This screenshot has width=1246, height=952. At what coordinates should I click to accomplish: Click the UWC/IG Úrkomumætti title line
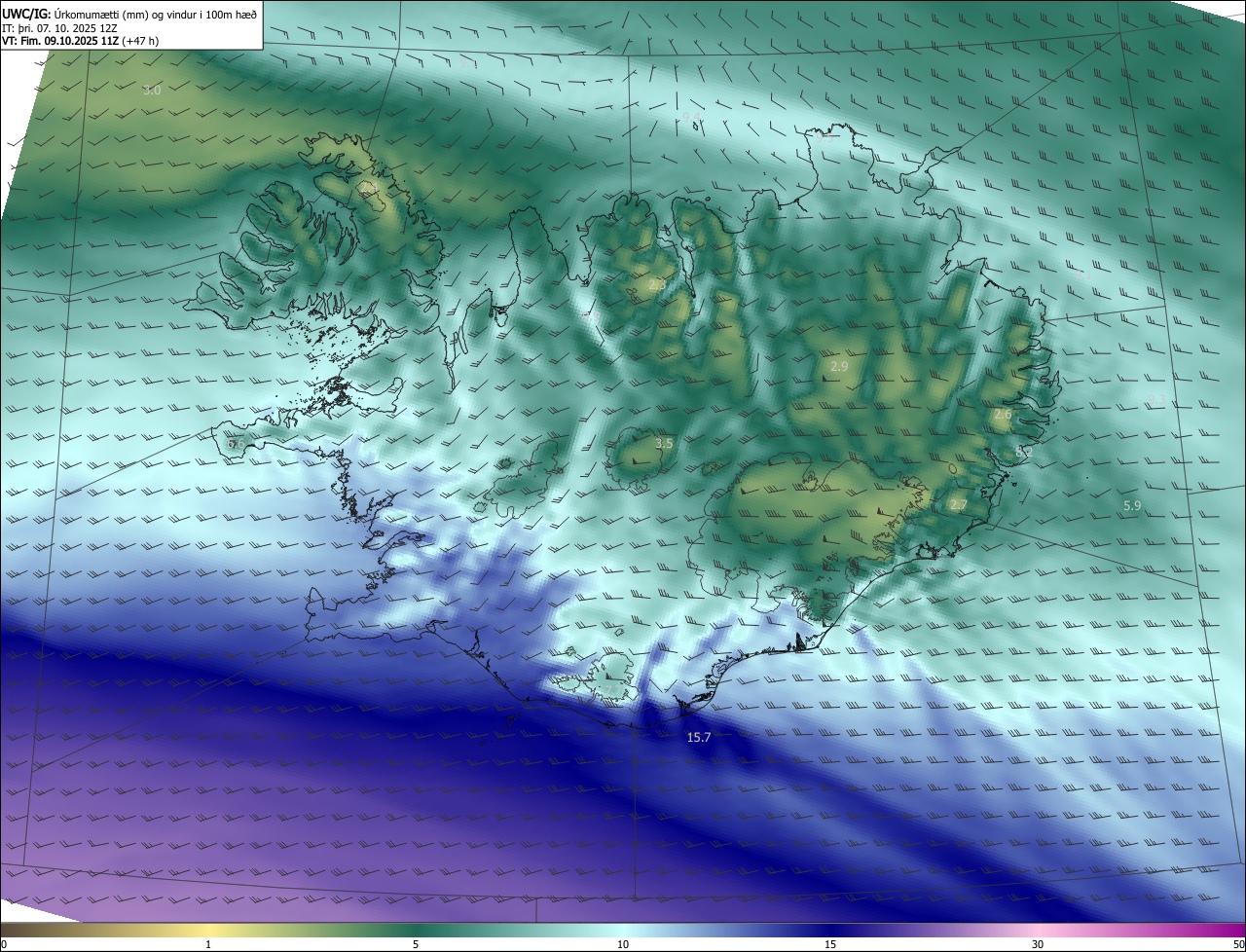(129, 13)
